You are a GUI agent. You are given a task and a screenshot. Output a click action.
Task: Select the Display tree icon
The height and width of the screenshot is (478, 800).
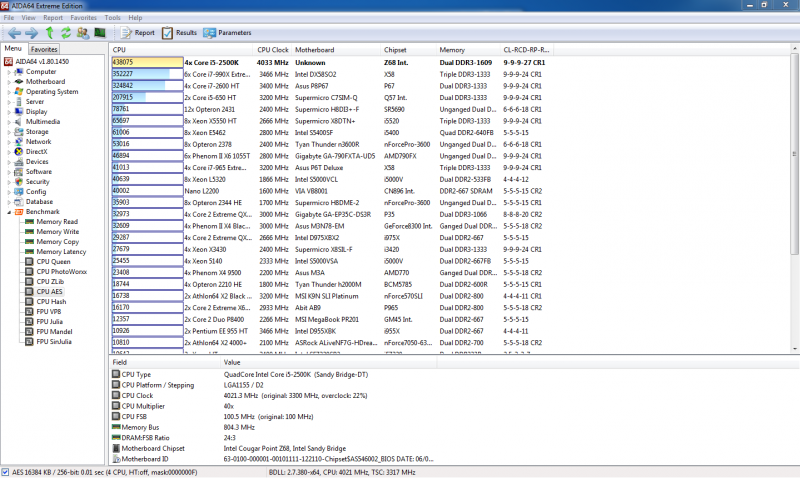pyautogui.click(x=19, y=111)
